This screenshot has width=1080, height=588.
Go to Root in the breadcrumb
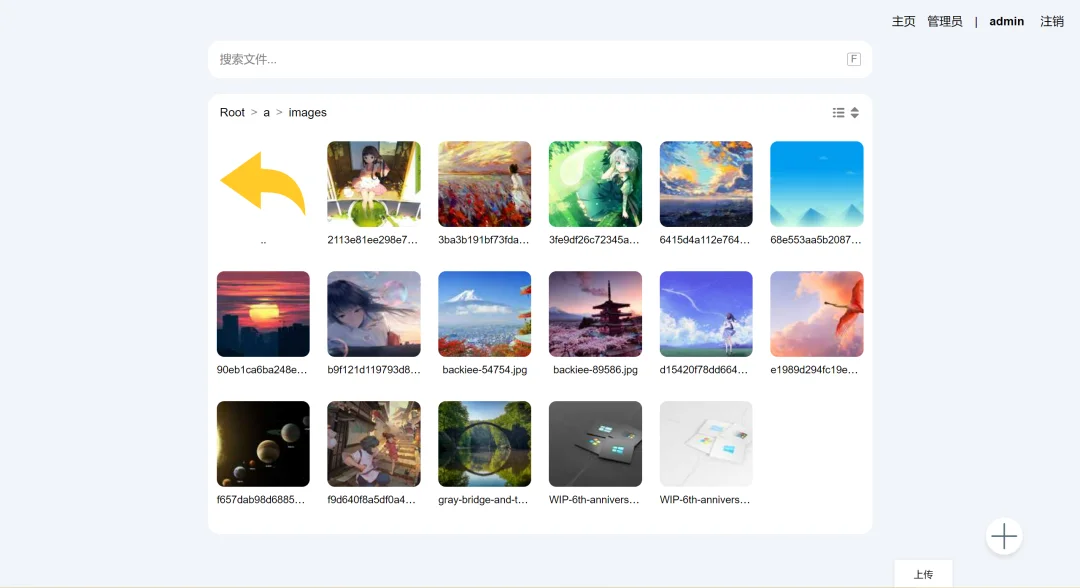pyautogui.click(x=232, y=112)
